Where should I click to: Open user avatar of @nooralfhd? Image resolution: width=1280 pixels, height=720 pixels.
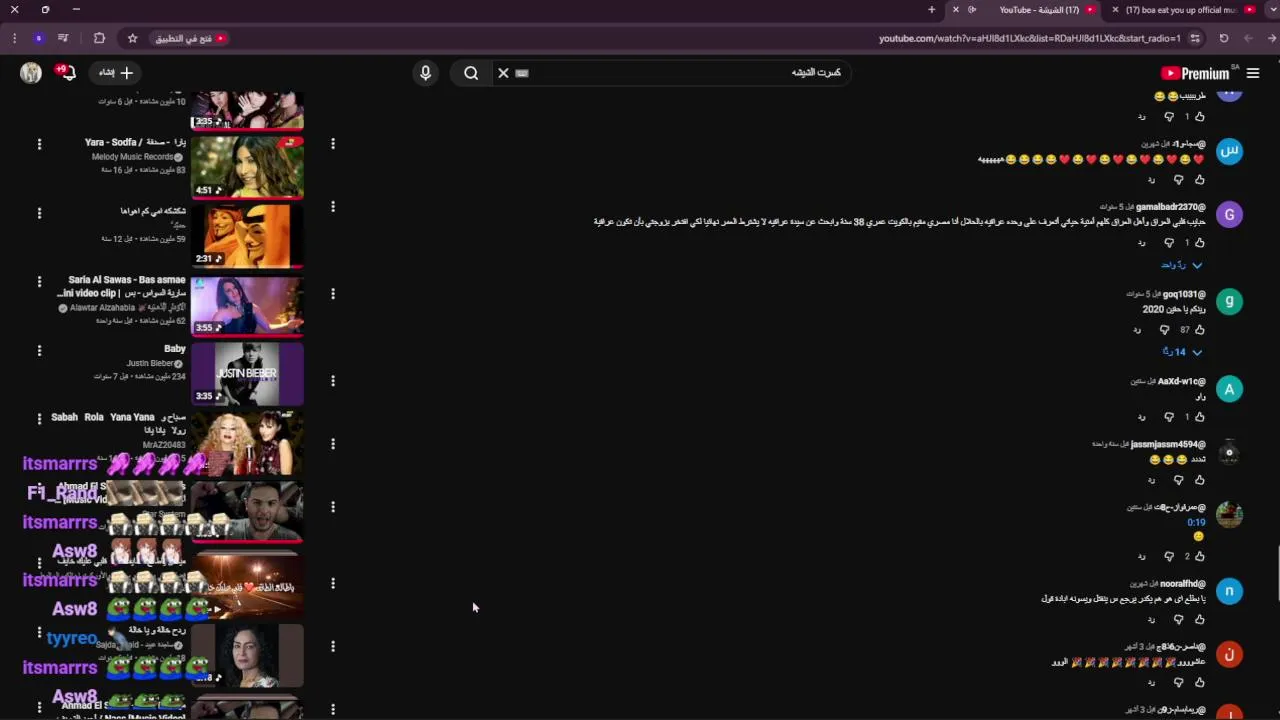(1229, 591)
